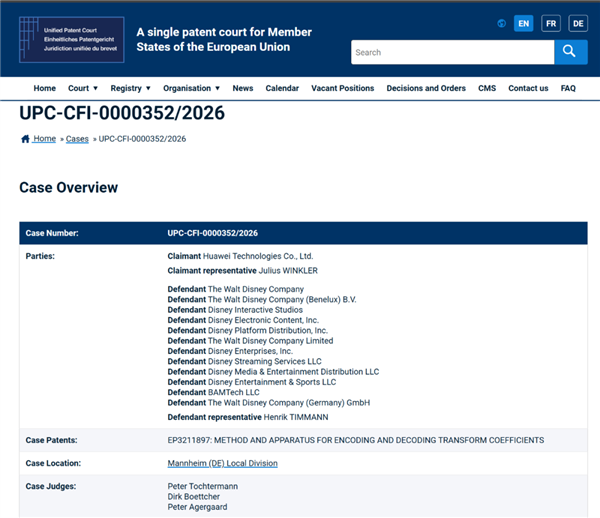
Task: Switch language to EN
Action: [x=523, y=23]
